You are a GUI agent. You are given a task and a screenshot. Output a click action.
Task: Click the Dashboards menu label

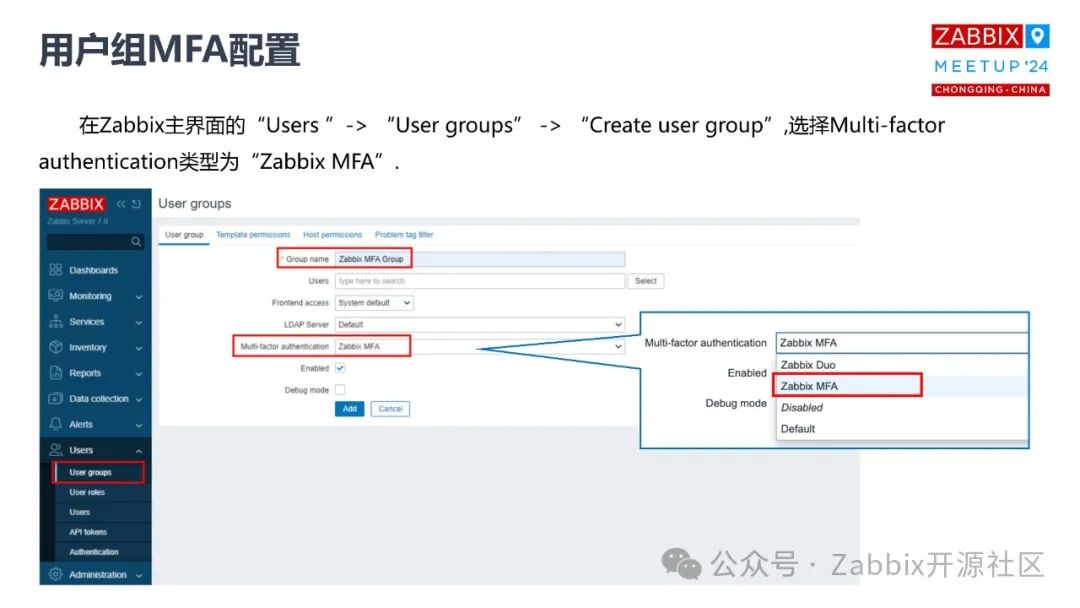coord(94,270)
